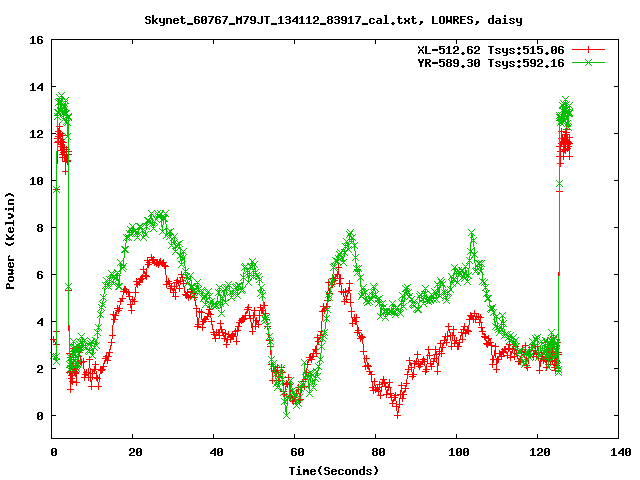
Task: Click the x-axis tick label 100
Action: 458,452
